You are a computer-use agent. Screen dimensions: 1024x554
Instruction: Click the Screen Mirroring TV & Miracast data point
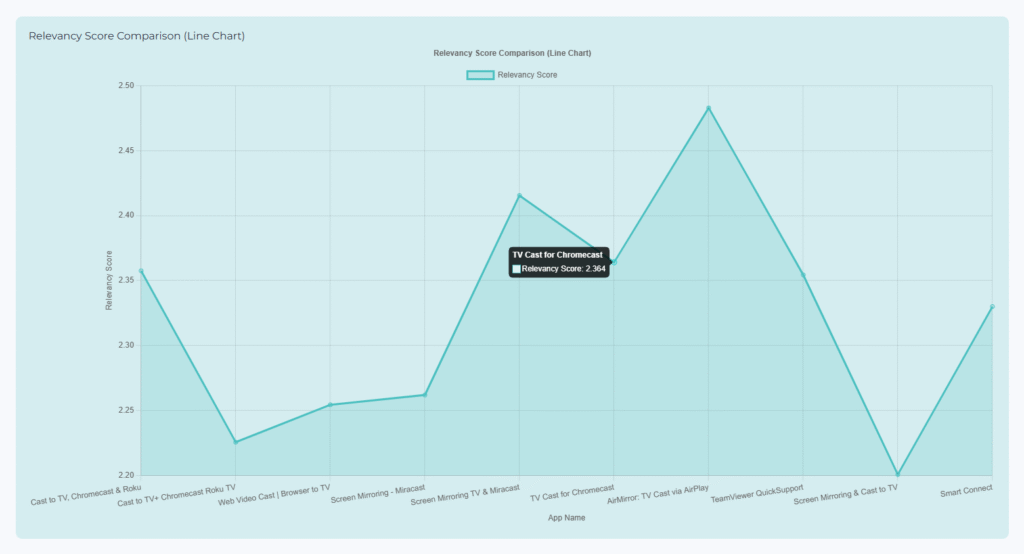pos(519,195)
